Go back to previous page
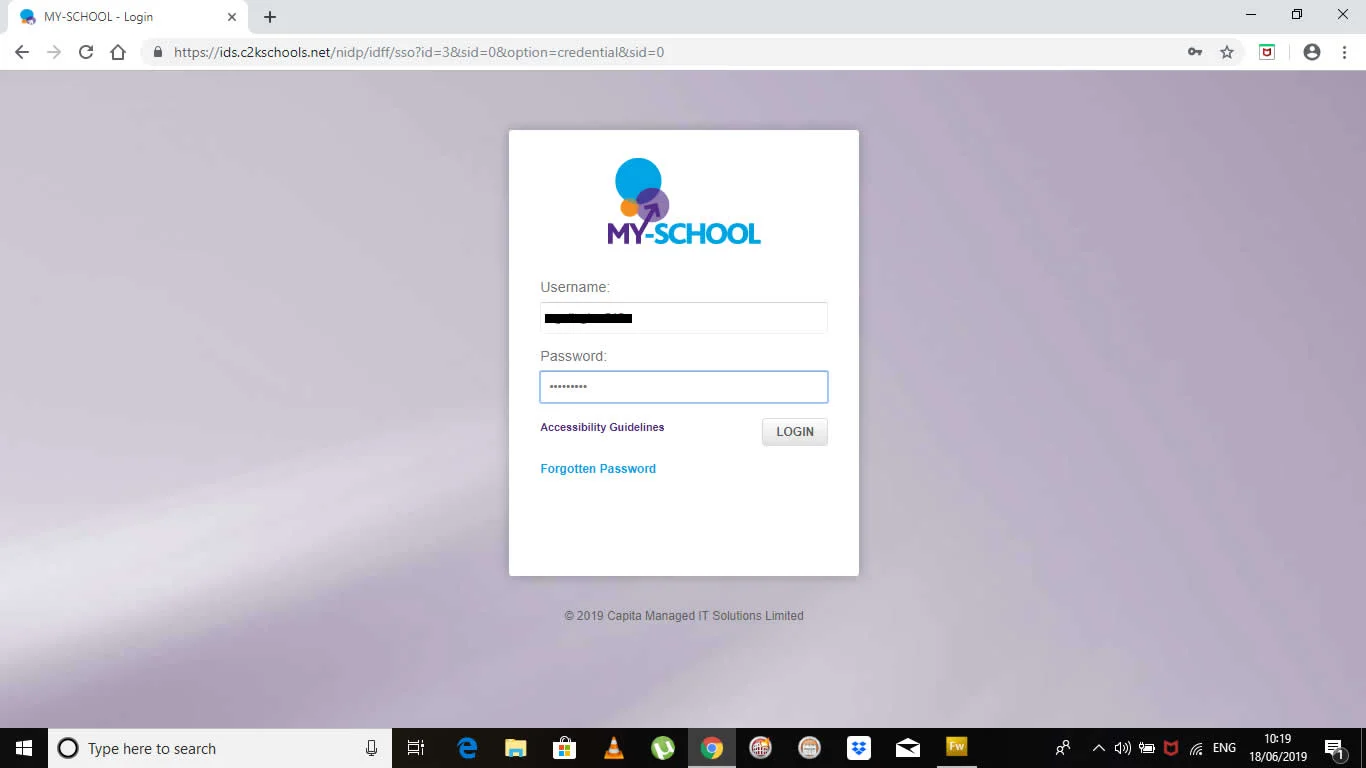 tap(22, 52)
